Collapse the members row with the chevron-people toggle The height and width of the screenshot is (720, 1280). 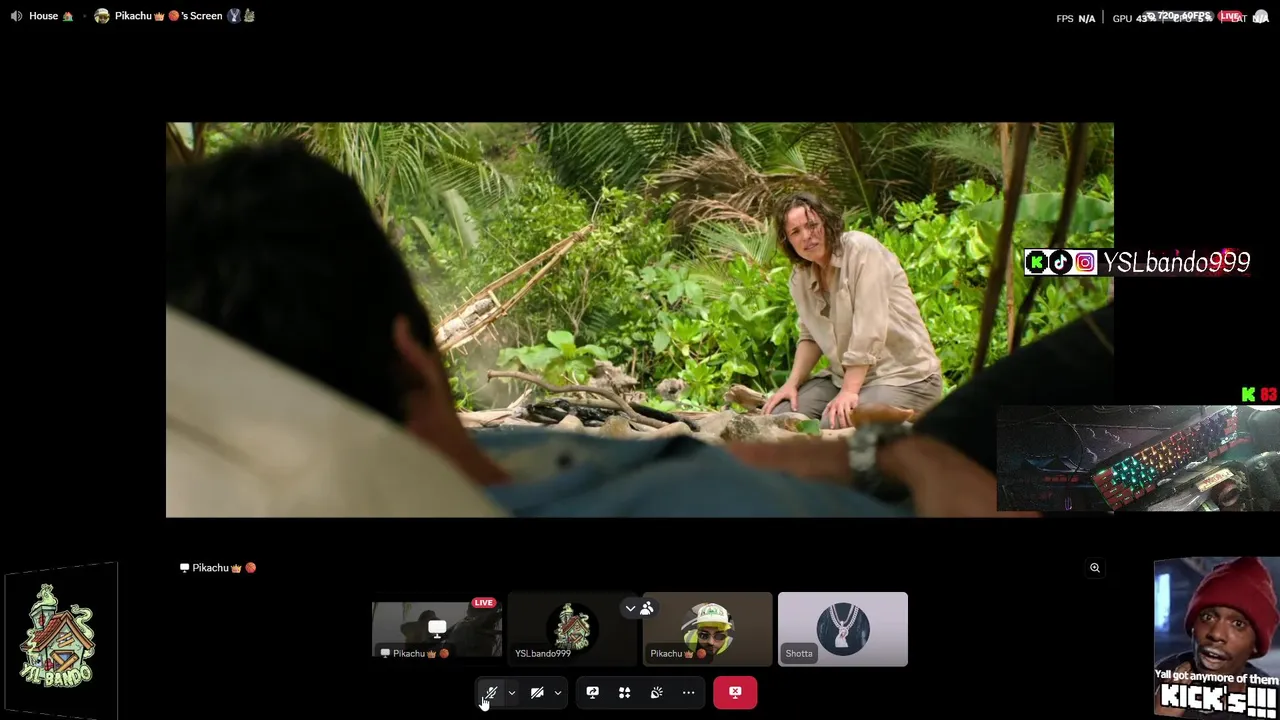639,608
